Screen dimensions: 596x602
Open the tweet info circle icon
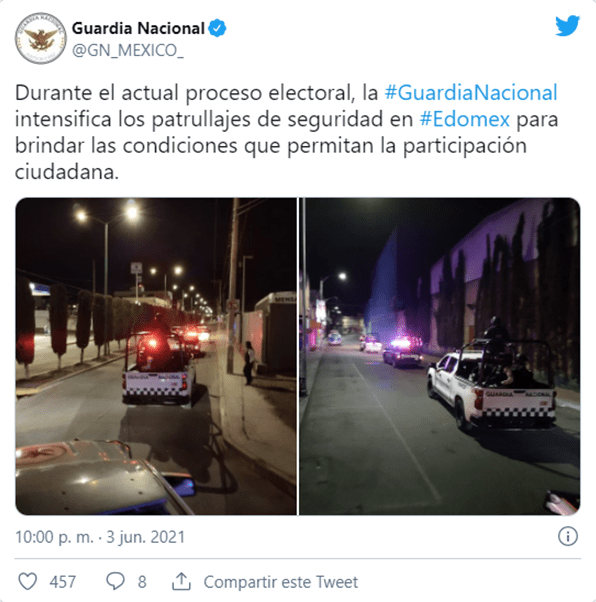pyautogui.click(x=568, y=536)
